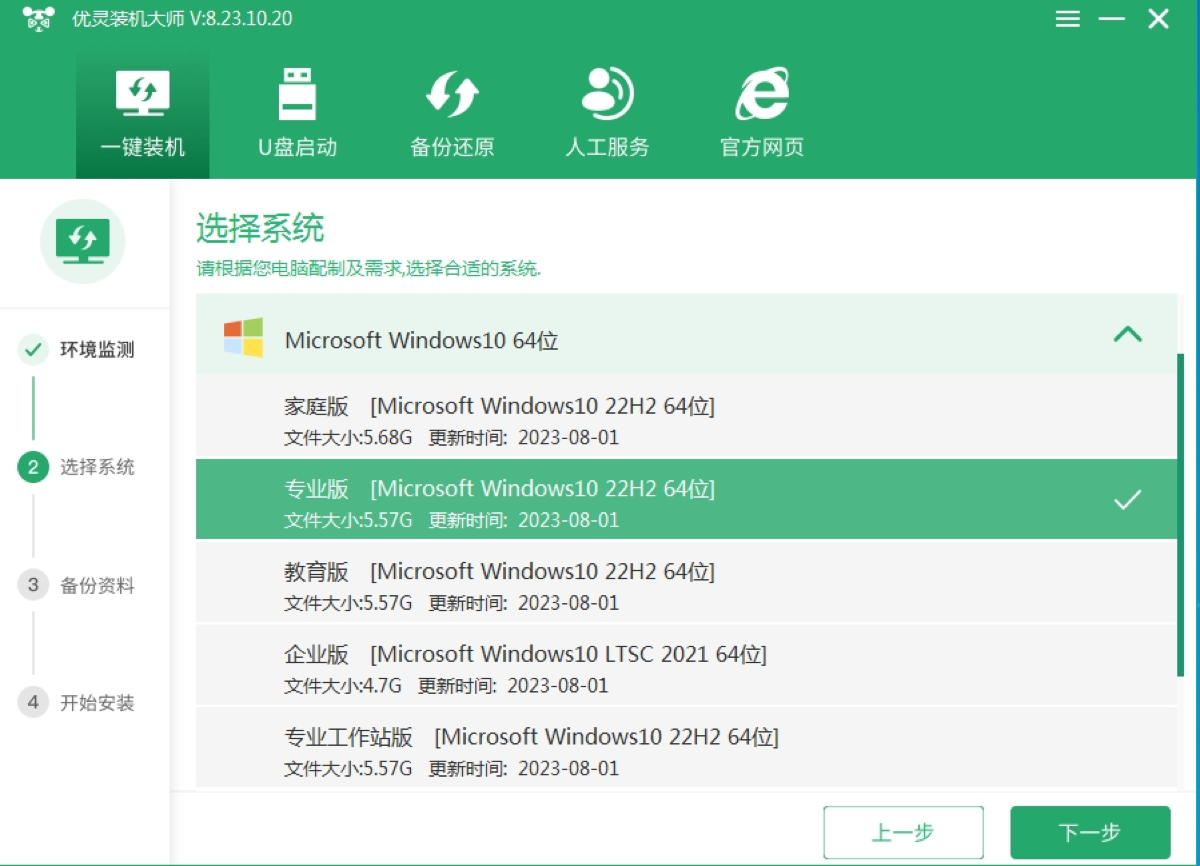
Task: Select 企业版 Windows10 LTSC 2021
Action: click(686, 665)
